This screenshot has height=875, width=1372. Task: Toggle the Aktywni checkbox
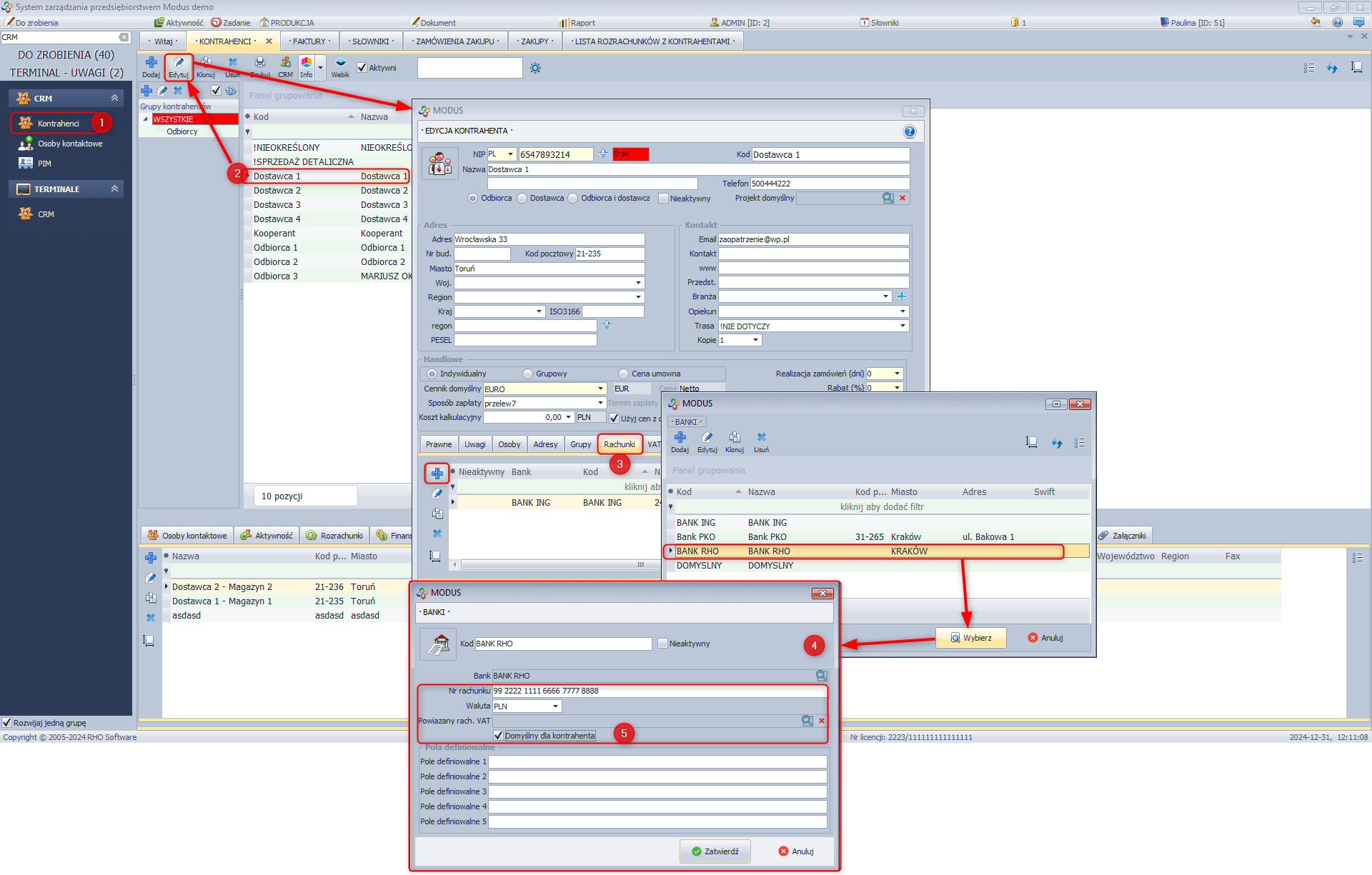[362, 68]
